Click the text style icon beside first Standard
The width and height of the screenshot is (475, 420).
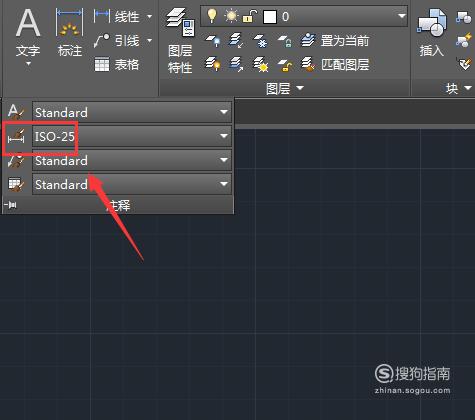(x=16, y=112)
